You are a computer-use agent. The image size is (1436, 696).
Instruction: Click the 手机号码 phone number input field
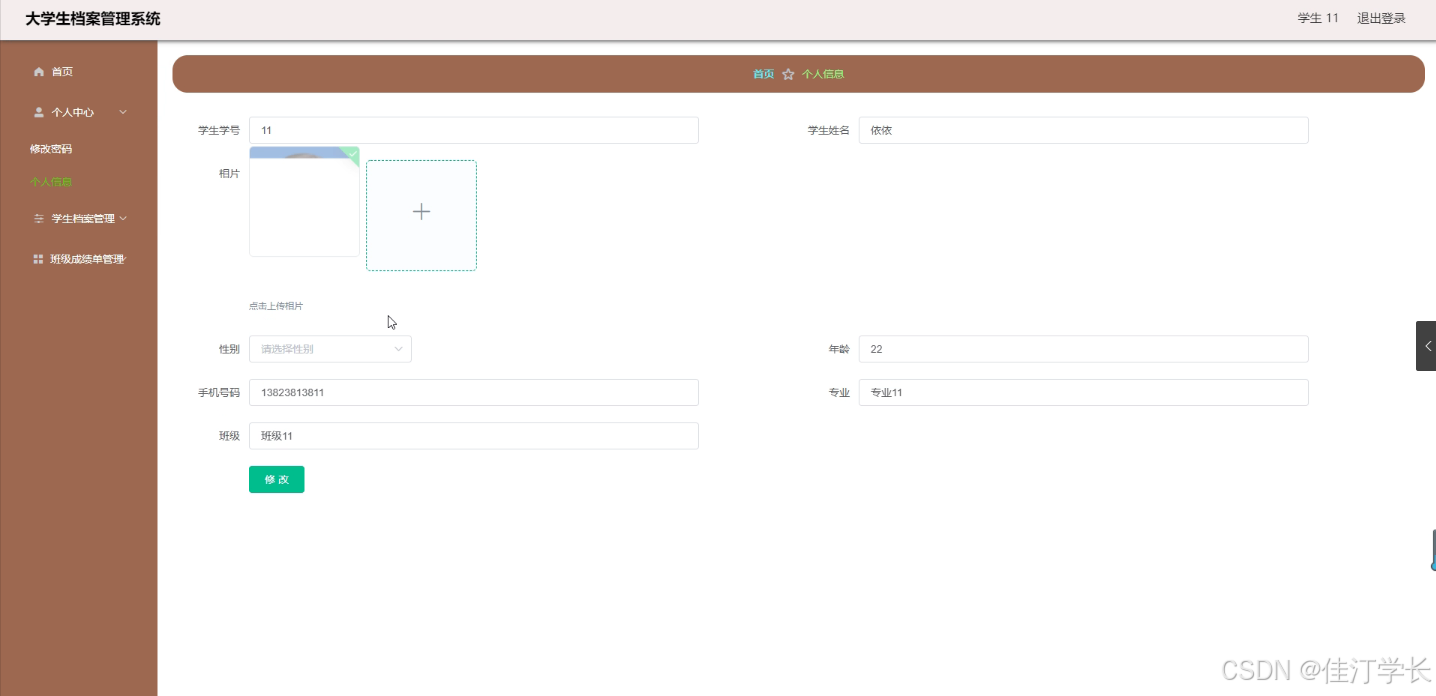pyautogui.click(x=473, y=392)
